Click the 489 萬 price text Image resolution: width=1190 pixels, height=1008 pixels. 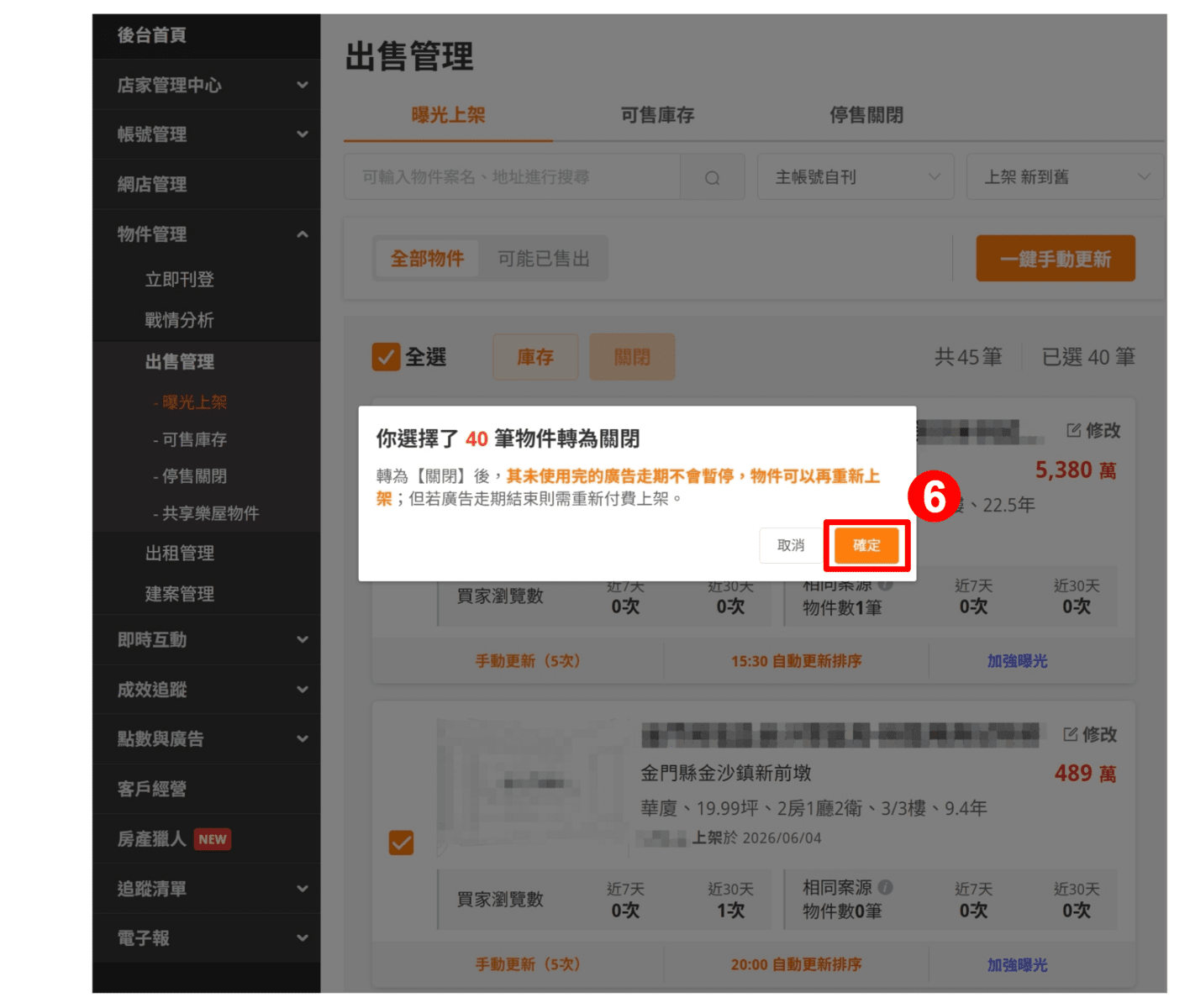click(1086, 774)
